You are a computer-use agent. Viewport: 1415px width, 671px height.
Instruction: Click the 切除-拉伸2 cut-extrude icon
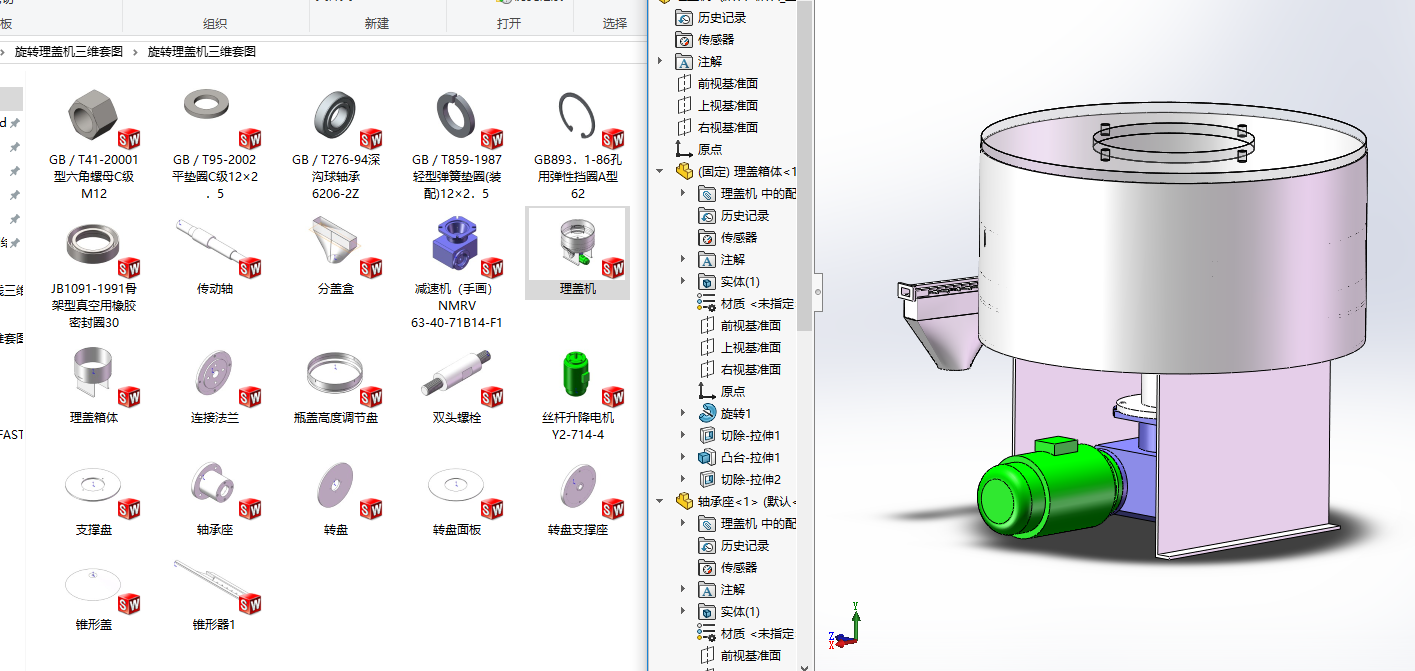click(708, 478)
